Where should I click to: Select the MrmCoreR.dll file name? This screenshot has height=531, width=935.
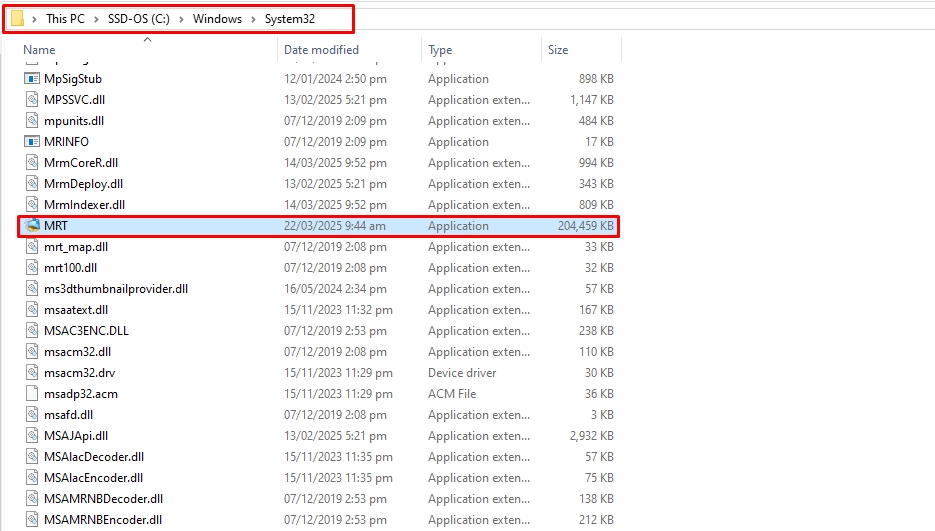coord(81,163)
